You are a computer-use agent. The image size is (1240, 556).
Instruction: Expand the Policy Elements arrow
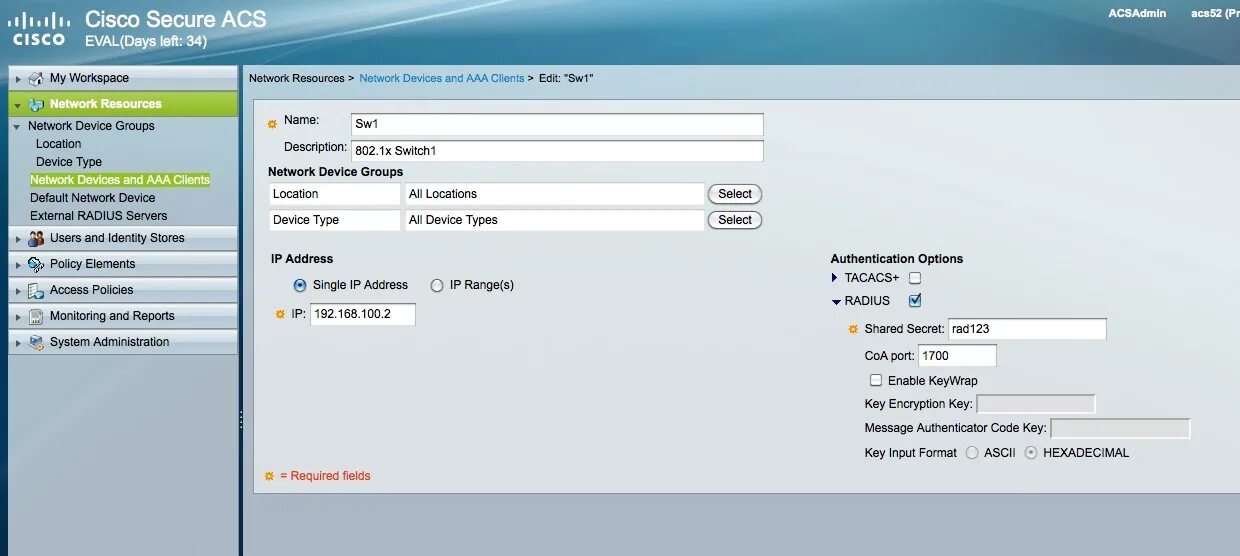tap(18, 264)
